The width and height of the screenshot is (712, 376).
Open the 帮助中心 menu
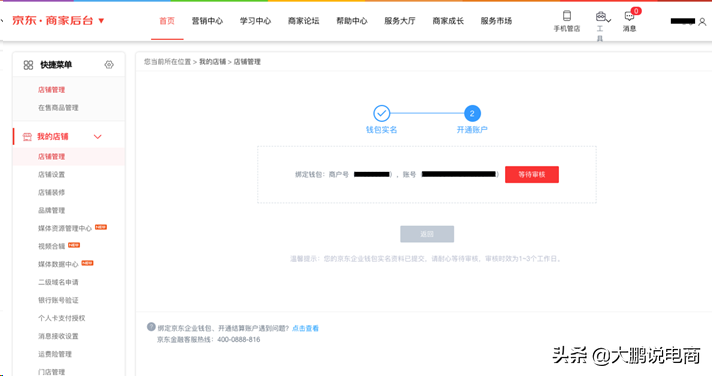[351, 21]
